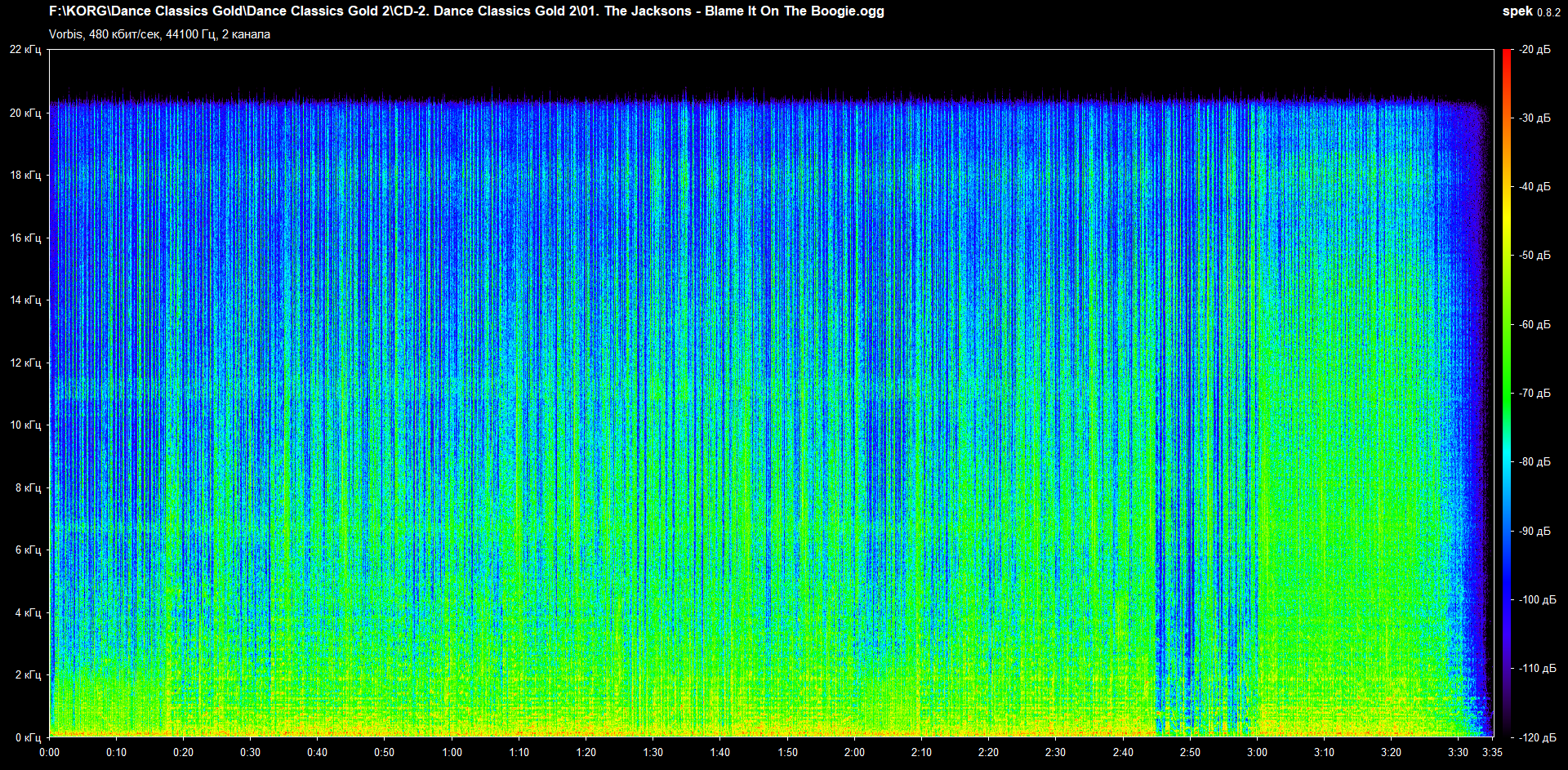
Task: Select the 16 кГц frequency label
Action: [25, 238]
